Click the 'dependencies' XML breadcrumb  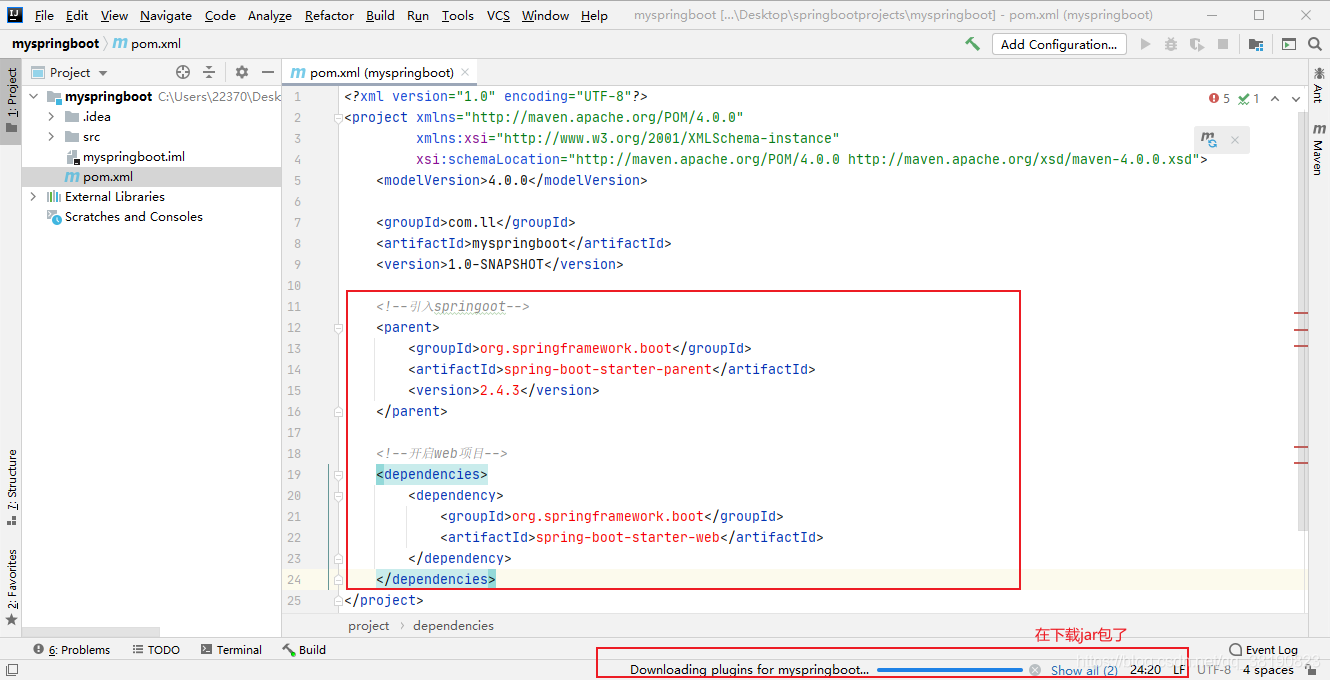pyautogui.click(x=453, y=626)
